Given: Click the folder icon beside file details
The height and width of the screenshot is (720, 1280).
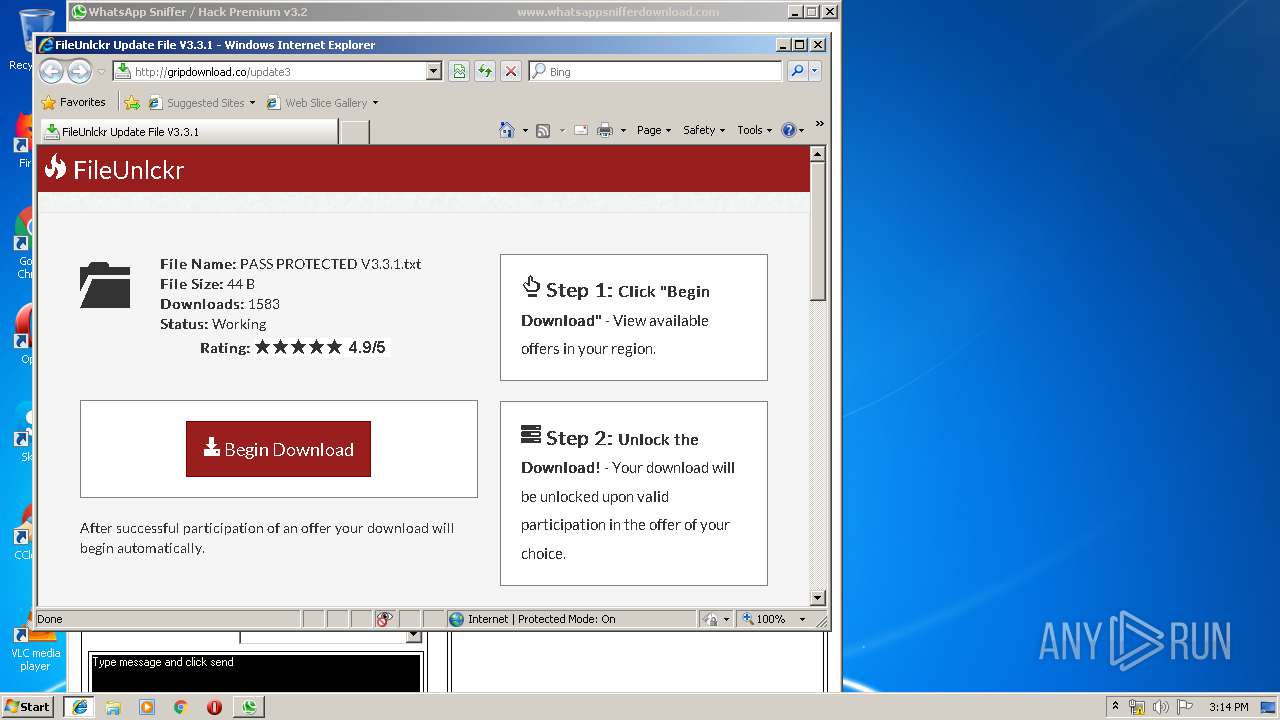Looking at the screenshot, I should [x=105, y=284].
